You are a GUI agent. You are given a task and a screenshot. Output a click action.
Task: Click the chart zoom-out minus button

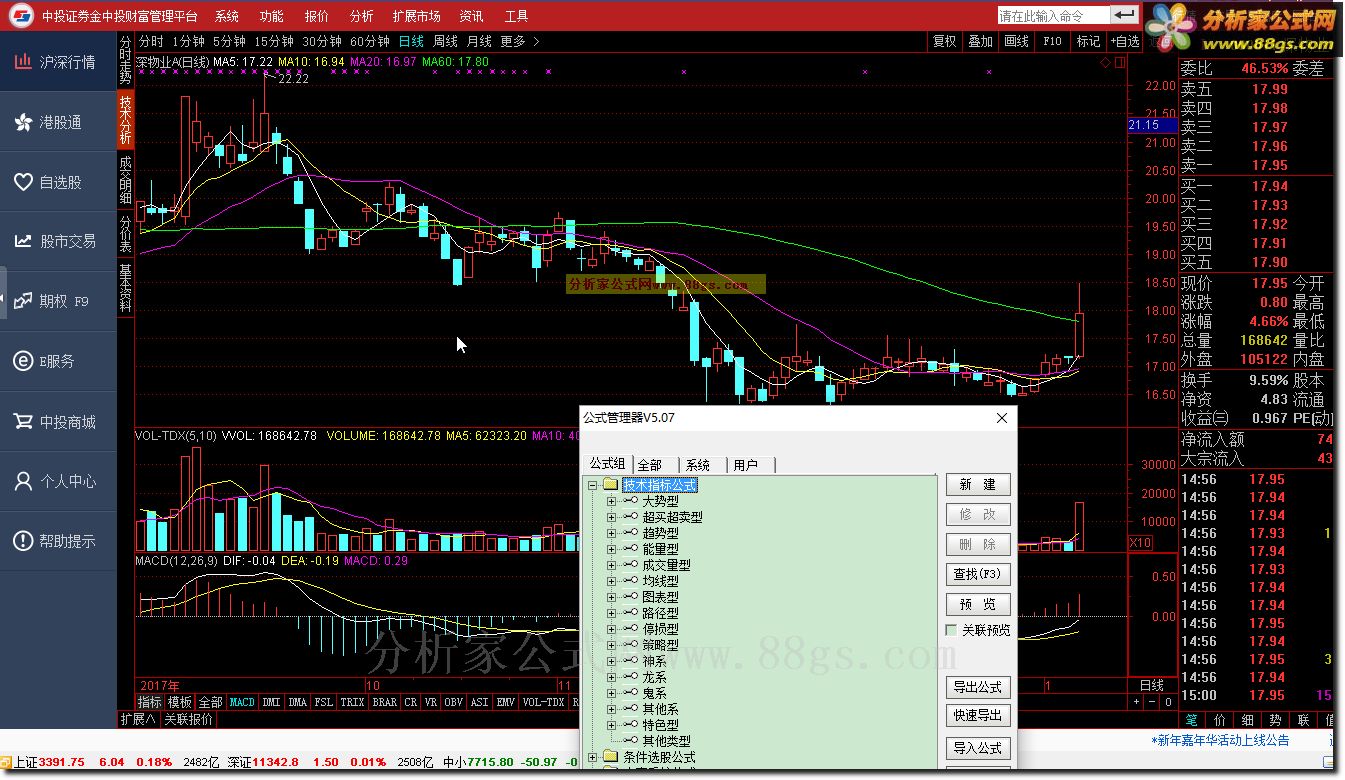point(1152,702)
